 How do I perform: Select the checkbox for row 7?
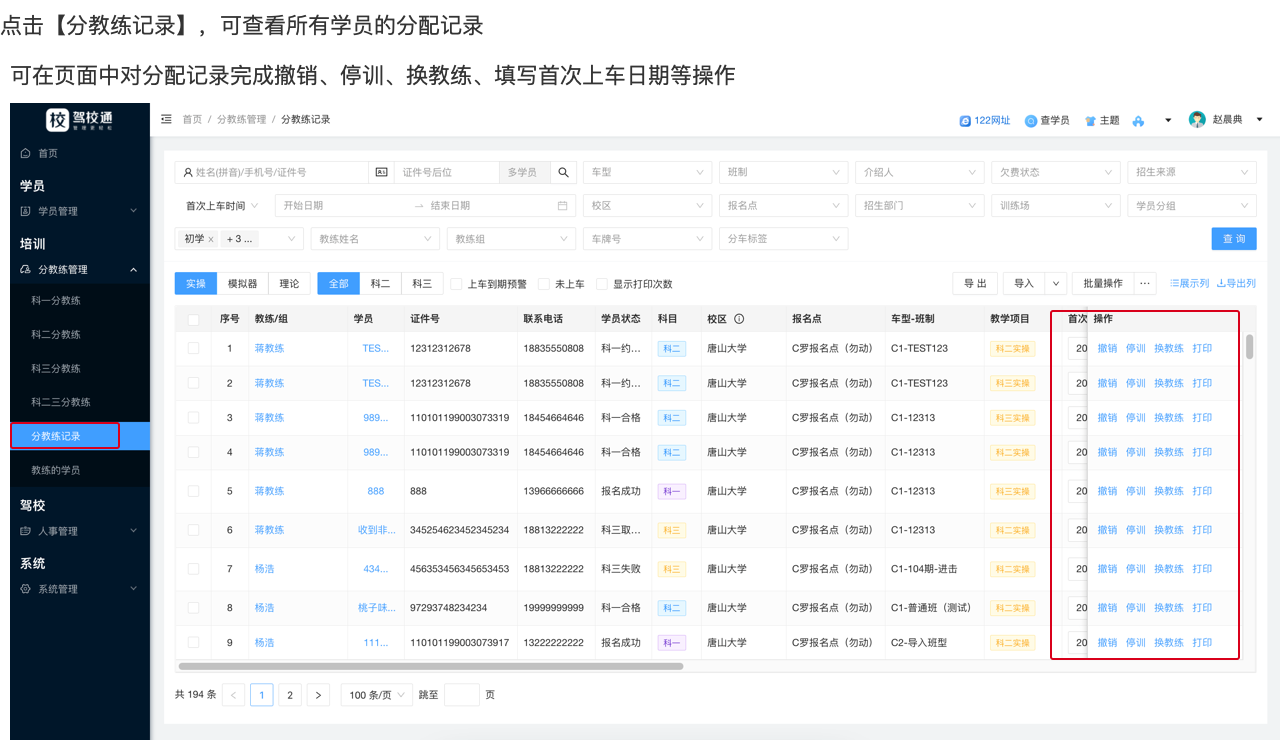pyautogui.click(x=193, y=569)
